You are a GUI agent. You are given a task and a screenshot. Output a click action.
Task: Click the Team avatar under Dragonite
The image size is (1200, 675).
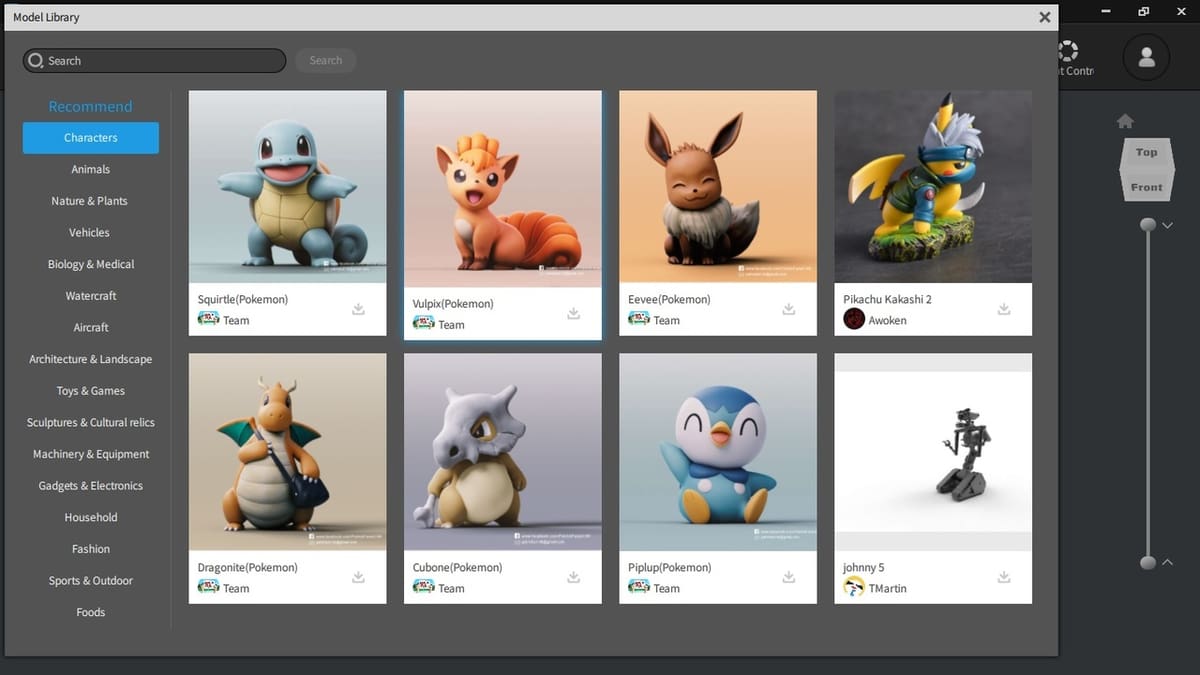208,587
